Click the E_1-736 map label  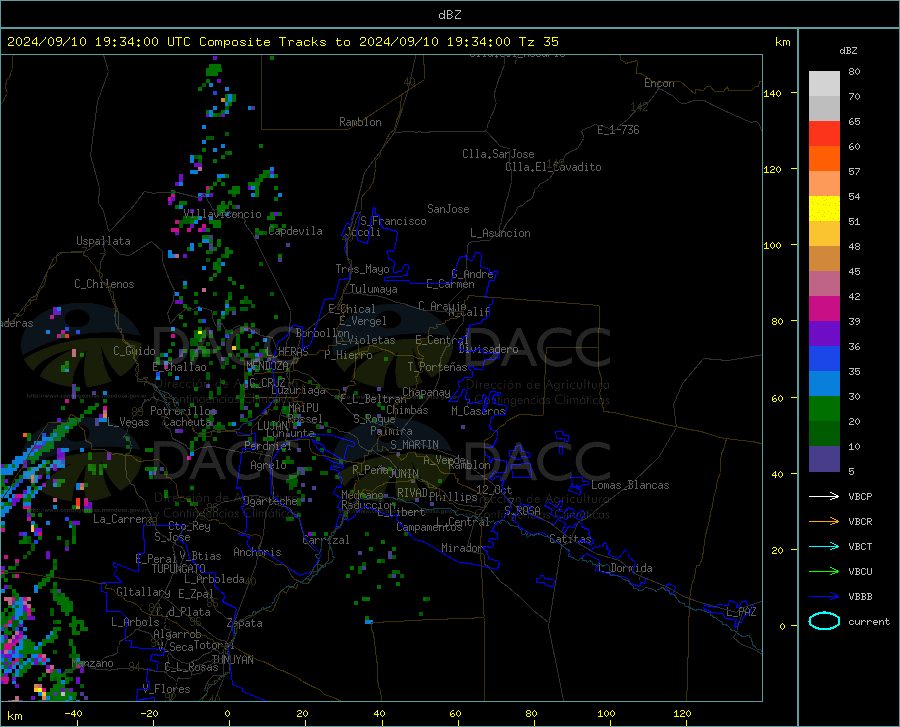tap(618, 130)
